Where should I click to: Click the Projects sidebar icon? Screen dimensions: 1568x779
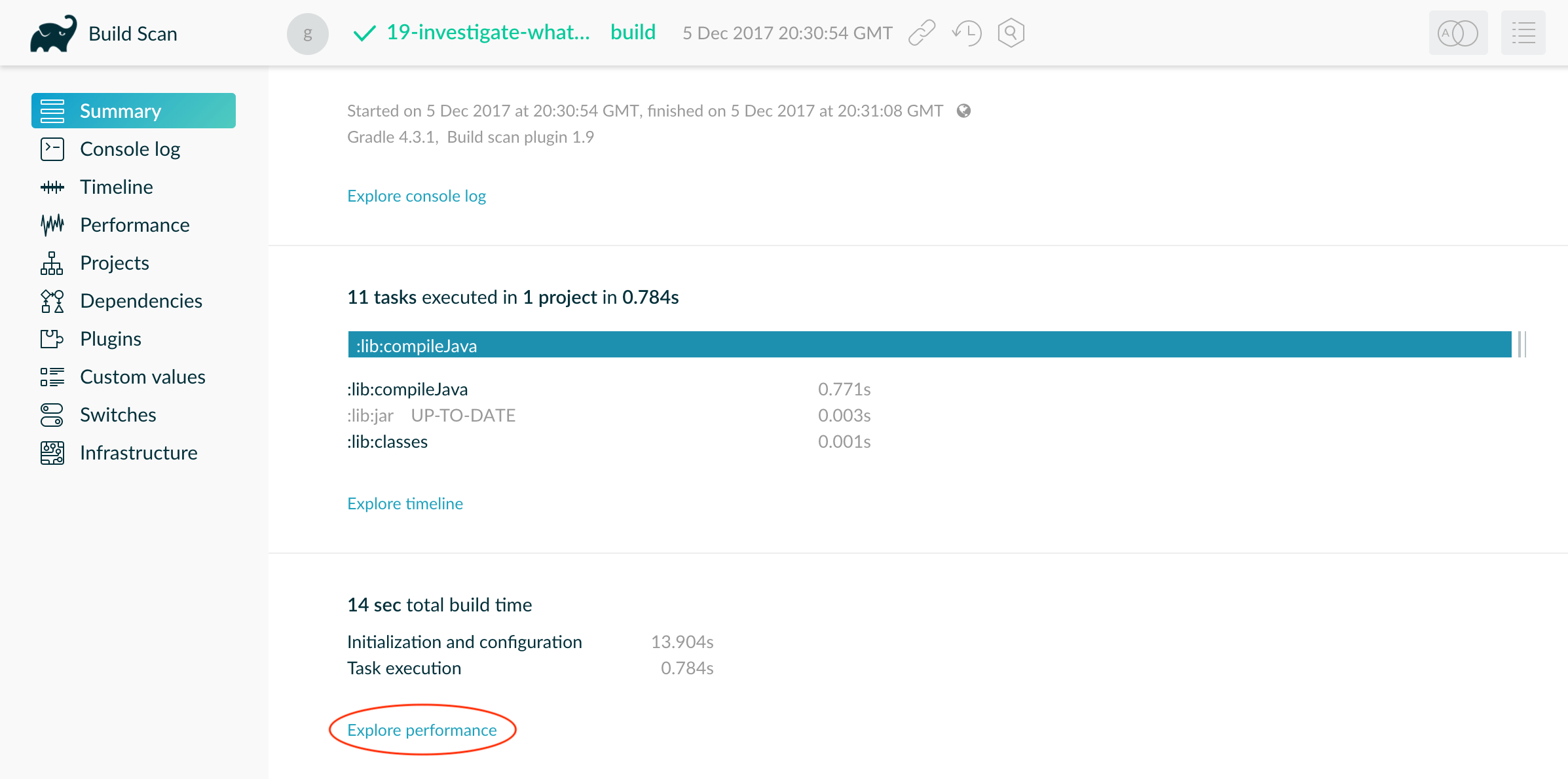point(51,263)
